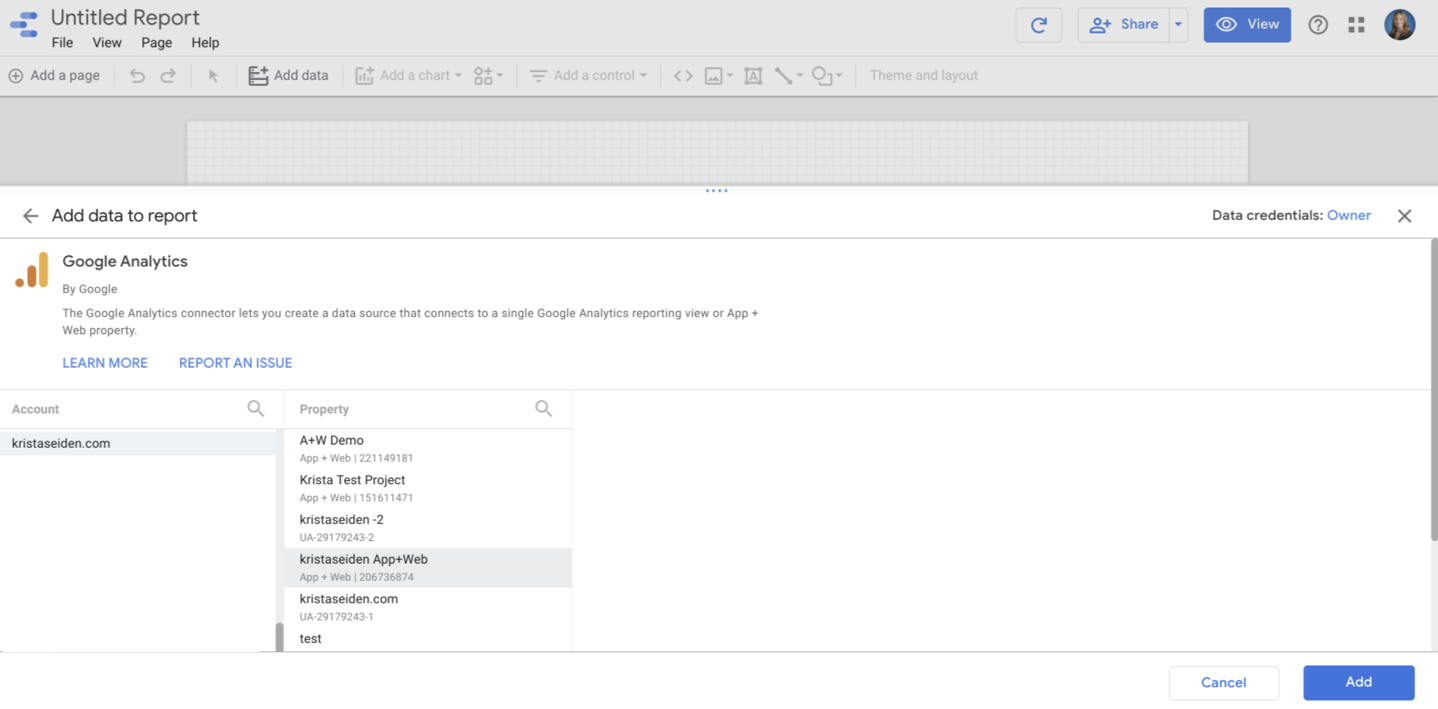Open the LEARN MORE link
Image resolution: width=1438 pixels, height=709 pixels.
(105, 363)
